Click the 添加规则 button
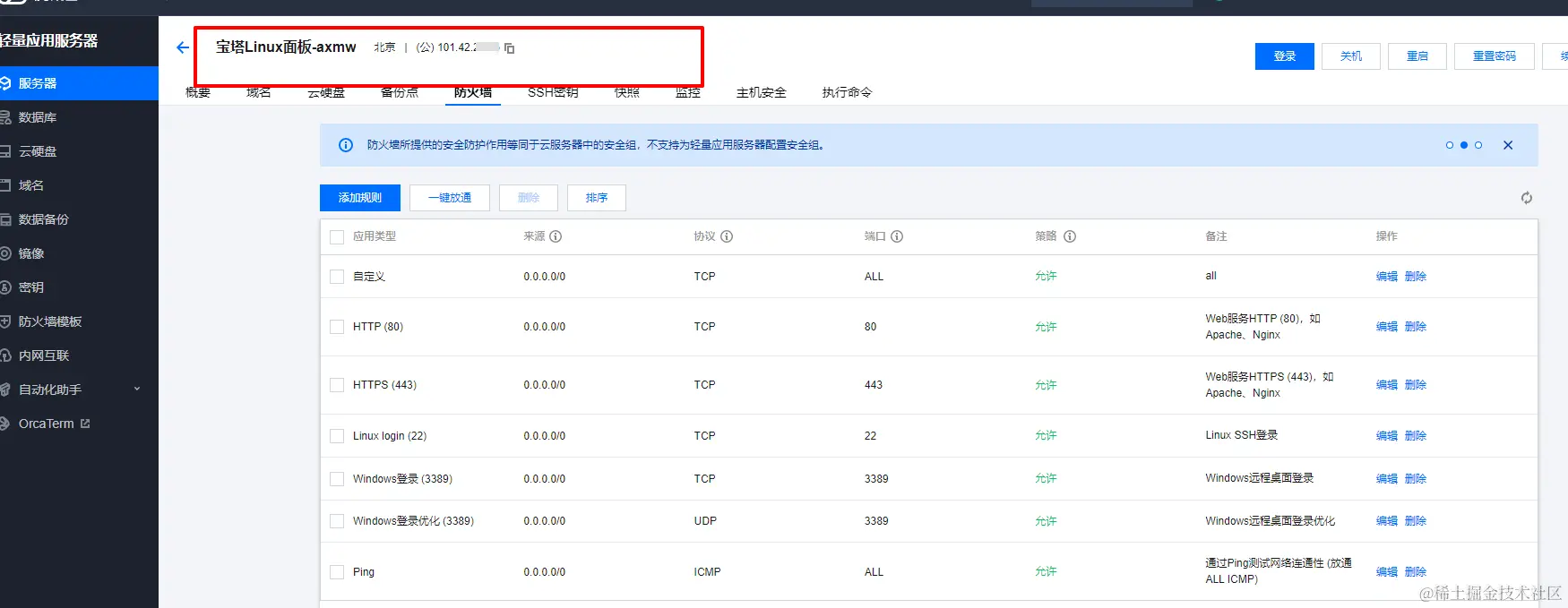This screenshot has width=1568, height=608. [x=360, y=198]
